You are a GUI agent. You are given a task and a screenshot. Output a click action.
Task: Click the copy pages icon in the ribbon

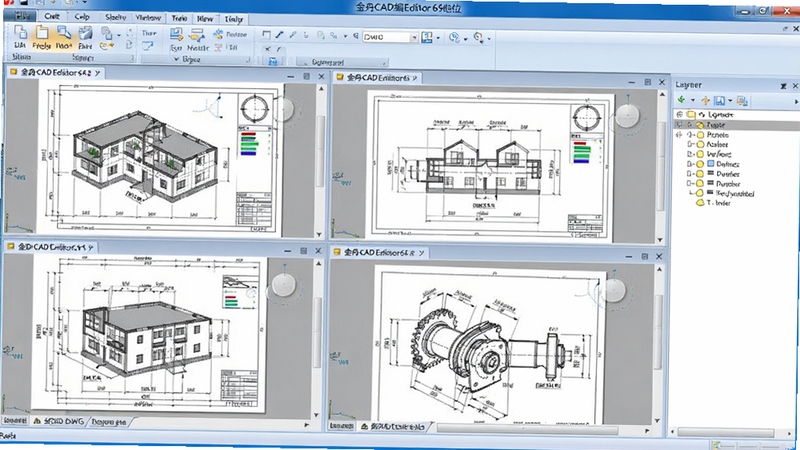106,34
